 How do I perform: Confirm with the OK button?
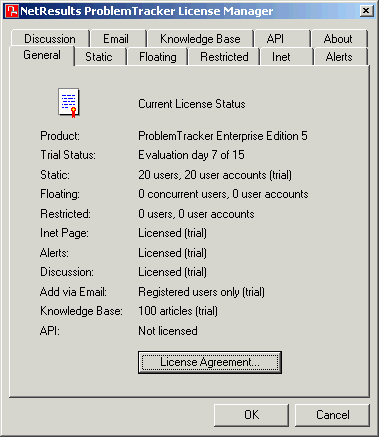click(x=251, y=415)
